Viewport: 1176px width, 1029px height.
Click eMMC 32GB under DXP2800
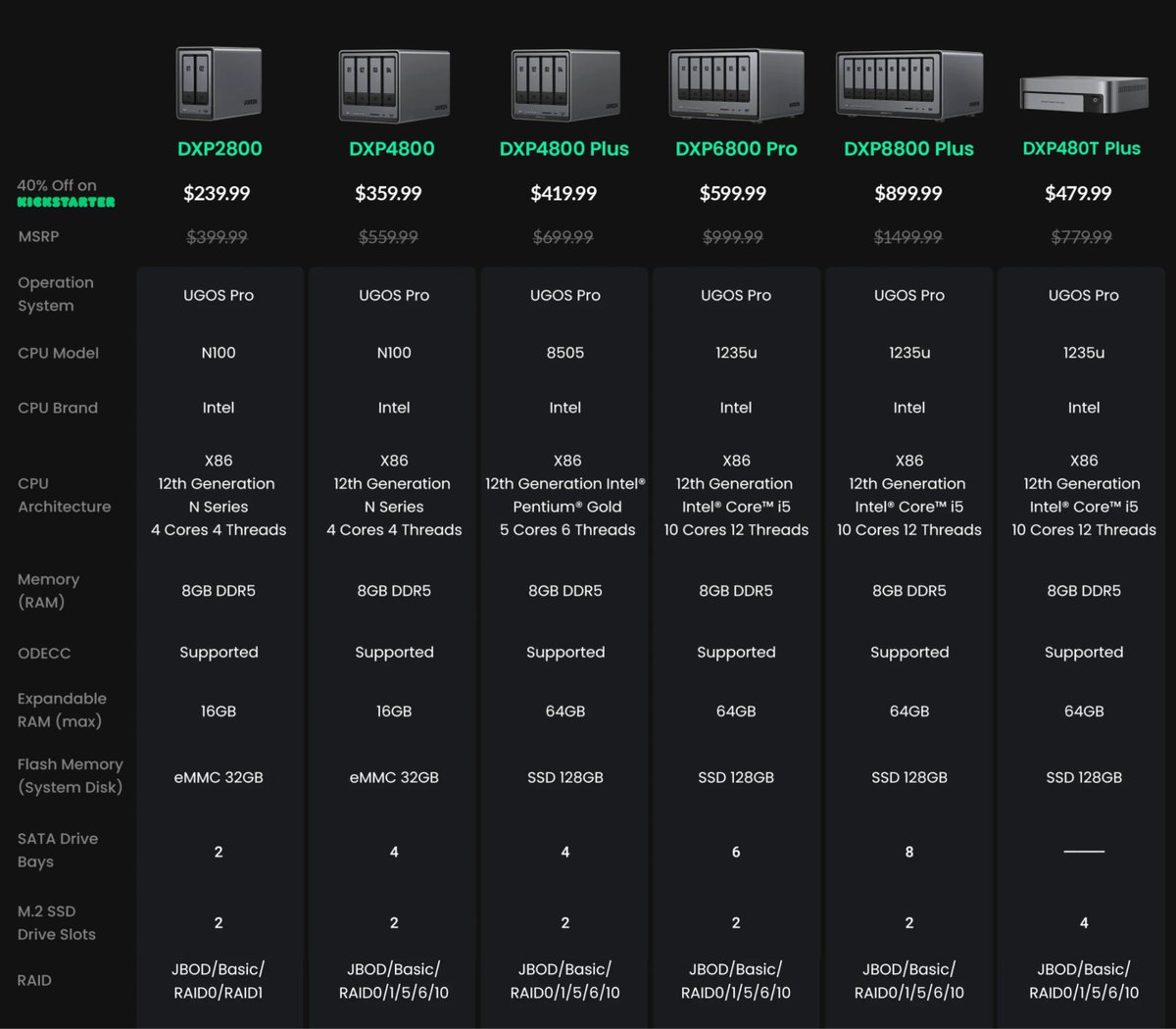[219, 777]
